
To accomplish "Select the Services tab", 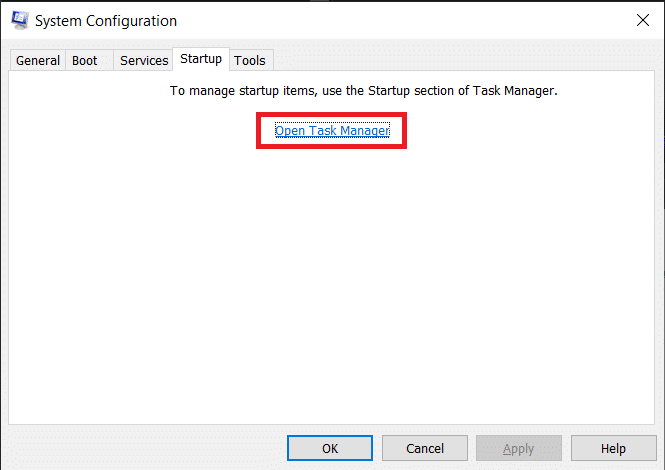I will click(144, 61).
